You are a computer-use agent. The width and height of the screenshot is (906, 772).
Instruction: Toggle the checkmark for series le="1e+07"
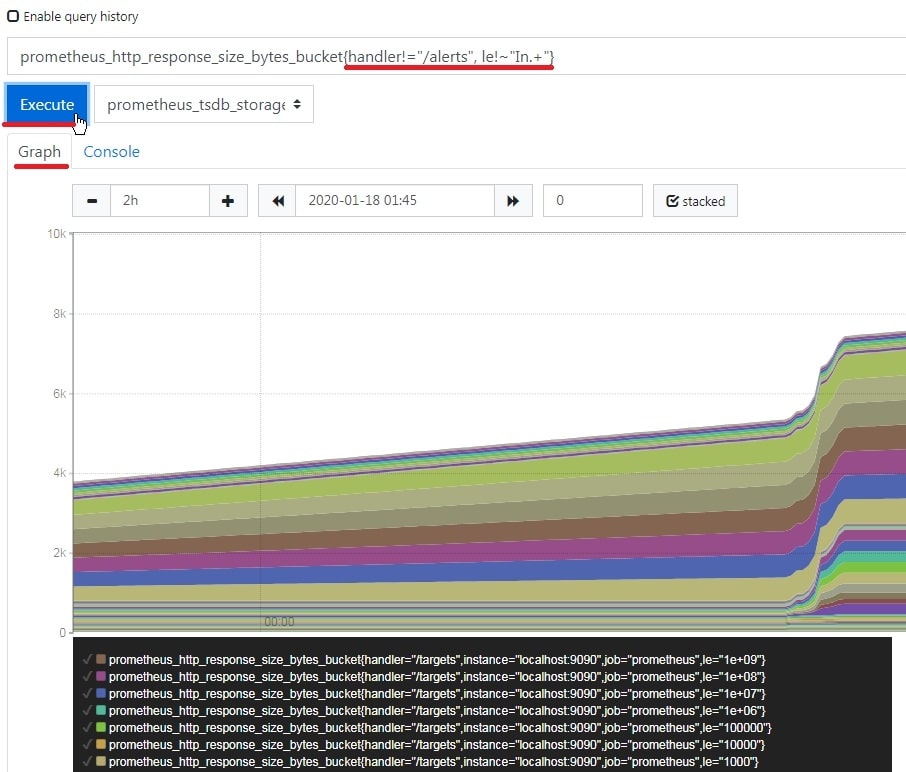[x=87, y=693]
